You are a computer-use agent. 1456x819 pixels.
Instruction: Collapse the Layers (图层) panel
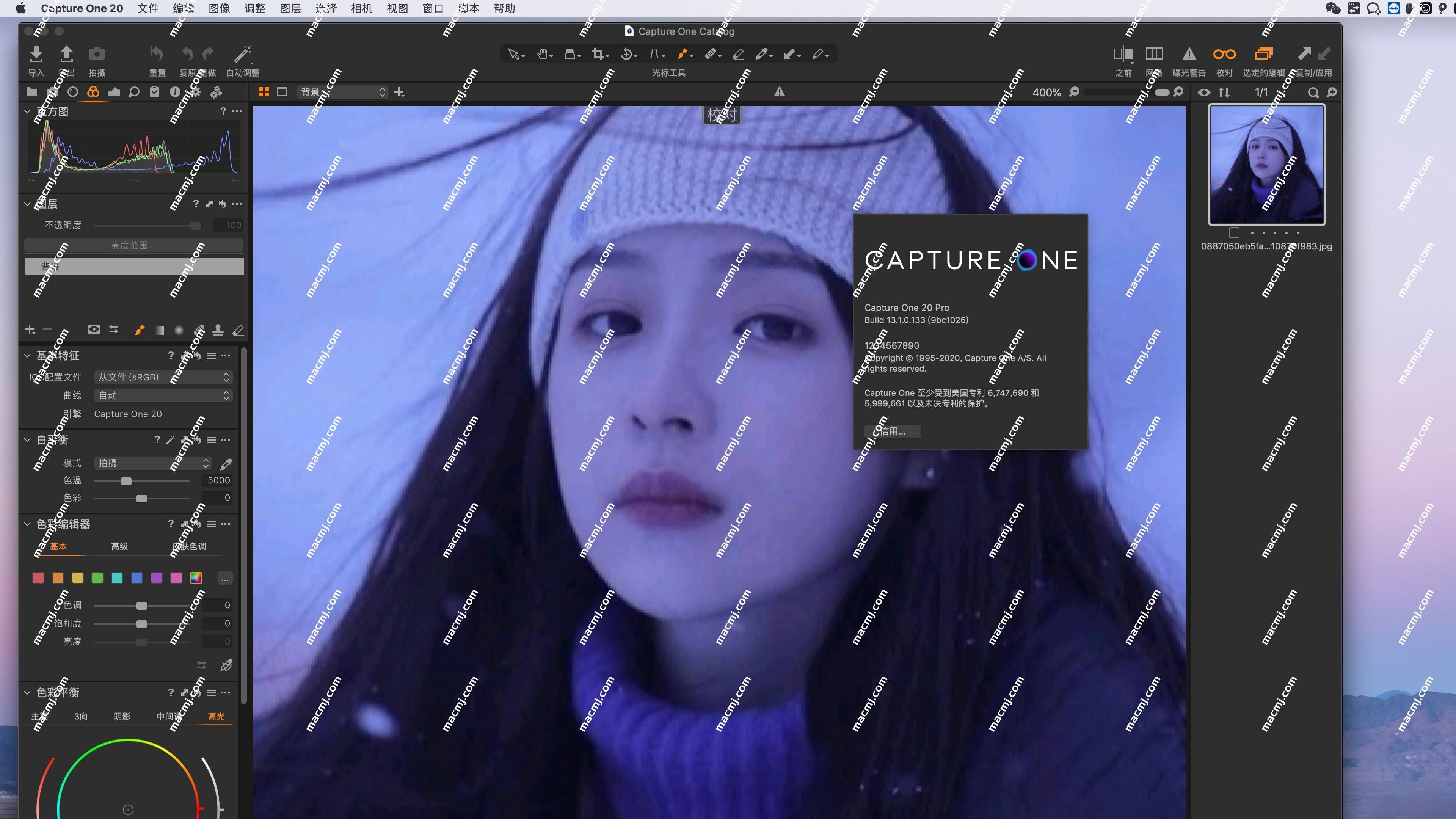[x=27, y=204]
